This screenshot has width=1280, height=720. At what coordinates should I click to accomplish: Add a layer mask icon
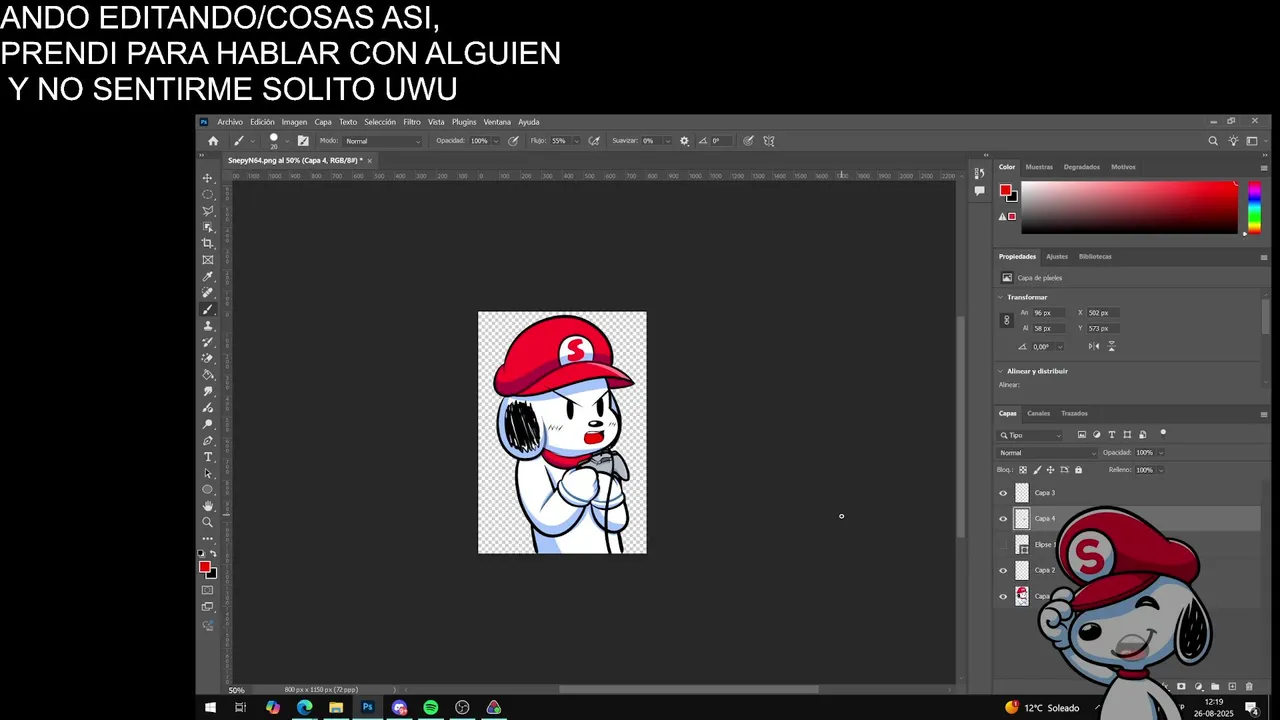coord(1181,687)
